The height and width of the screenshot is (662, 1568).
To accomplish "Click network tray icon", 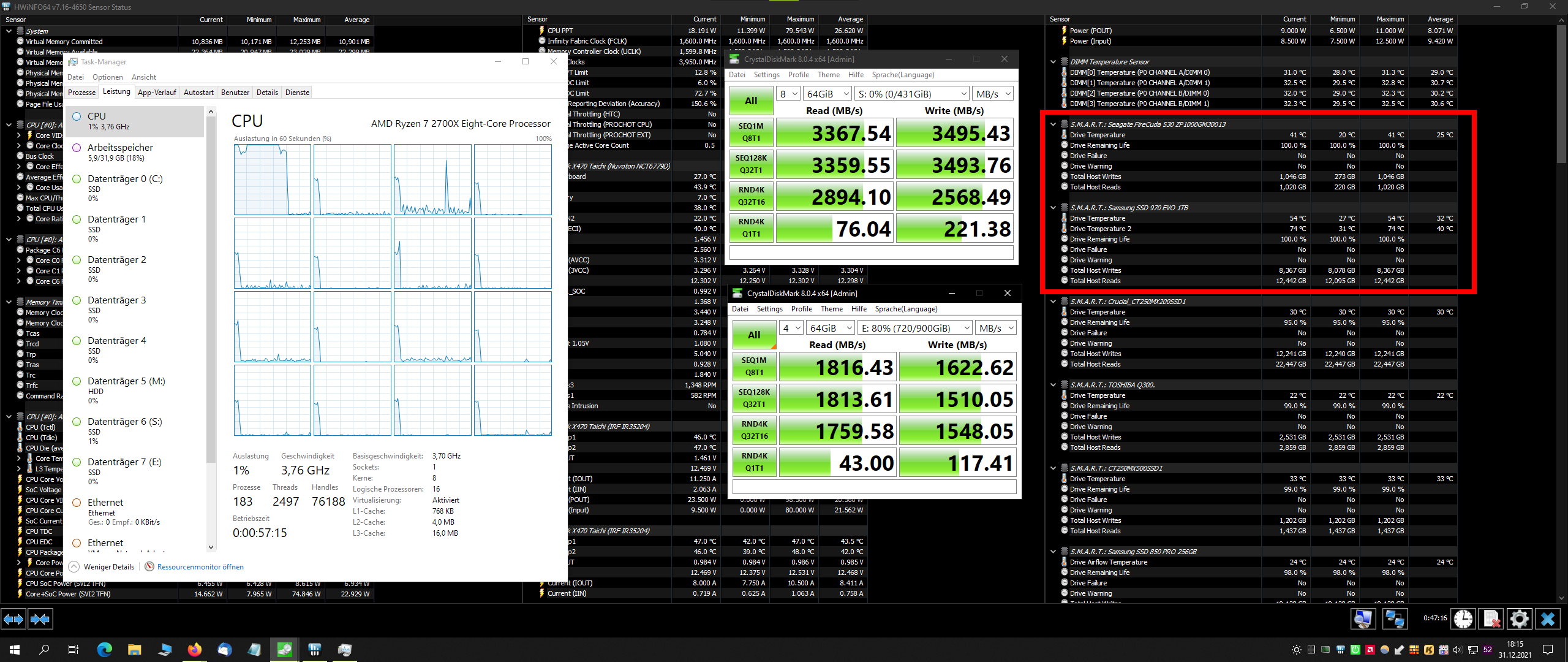I will tap(1472, 650).
